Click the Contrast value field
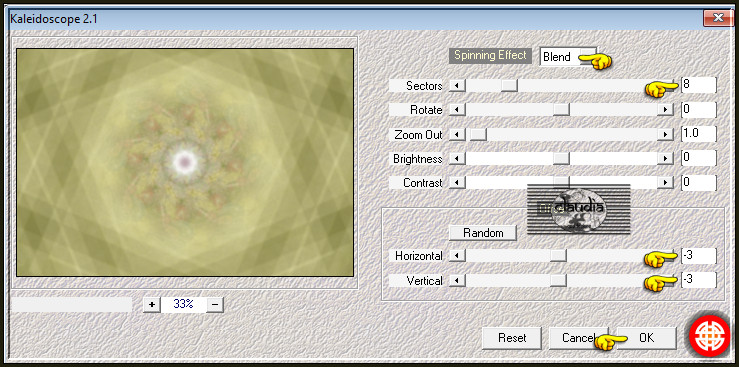The width and height of the screenshot is (739, 367). click(698, 182)
